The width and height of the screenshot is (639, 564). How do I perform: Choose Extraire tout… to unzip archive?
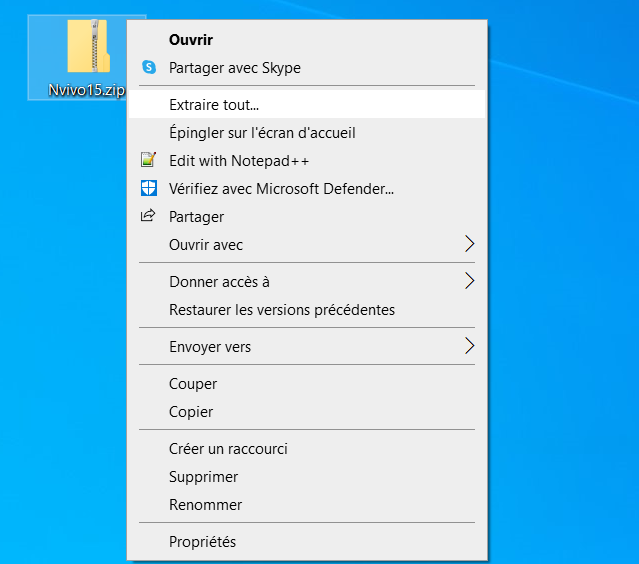point(214,104)
